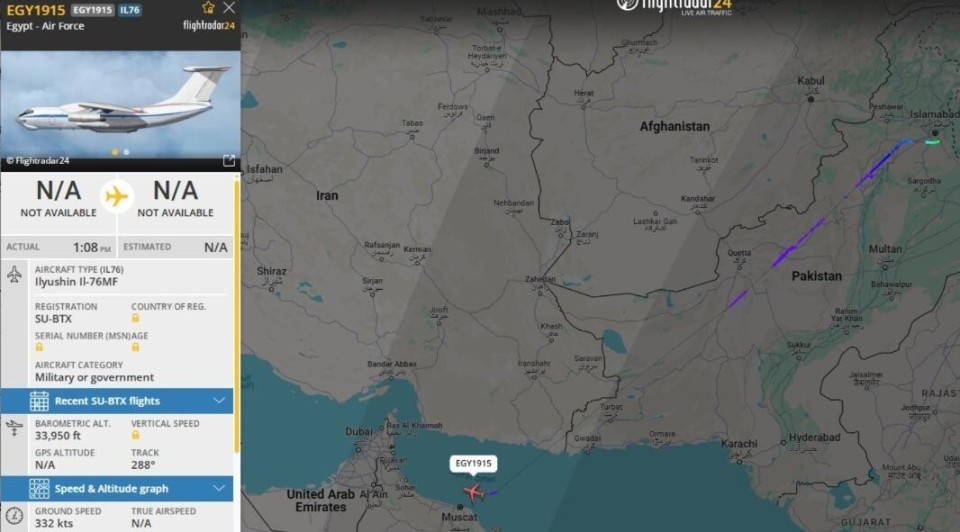
Task: Click graph icon in Speed & Altitude bar
Action: point(39,489)
